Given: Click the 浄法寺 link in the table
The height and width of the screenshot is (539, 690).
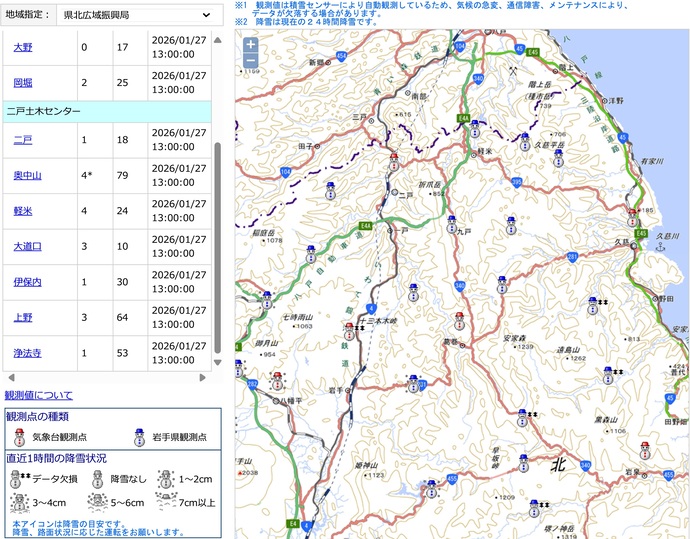Looking at the screenshot, I should (27, 353).
